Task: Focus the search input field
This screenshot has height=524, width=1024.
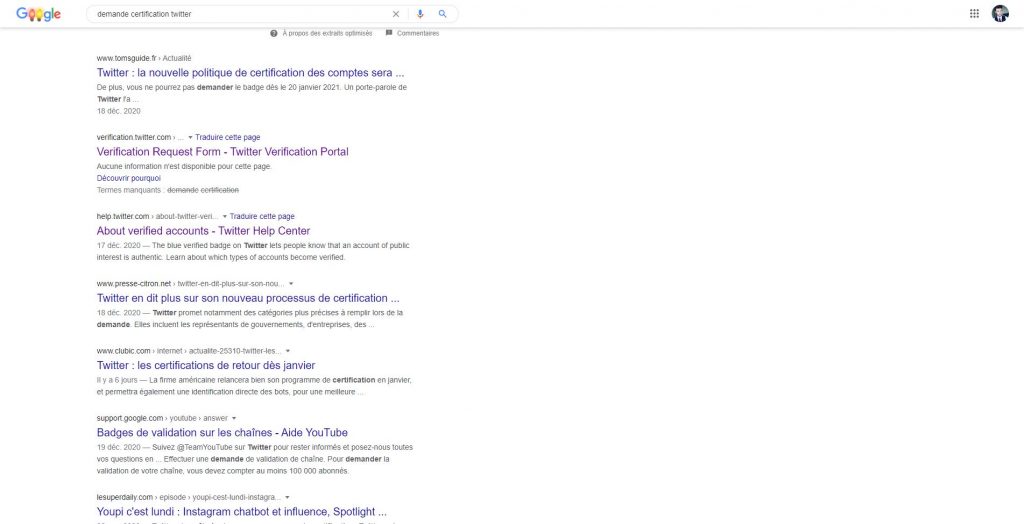Action: 240,14
